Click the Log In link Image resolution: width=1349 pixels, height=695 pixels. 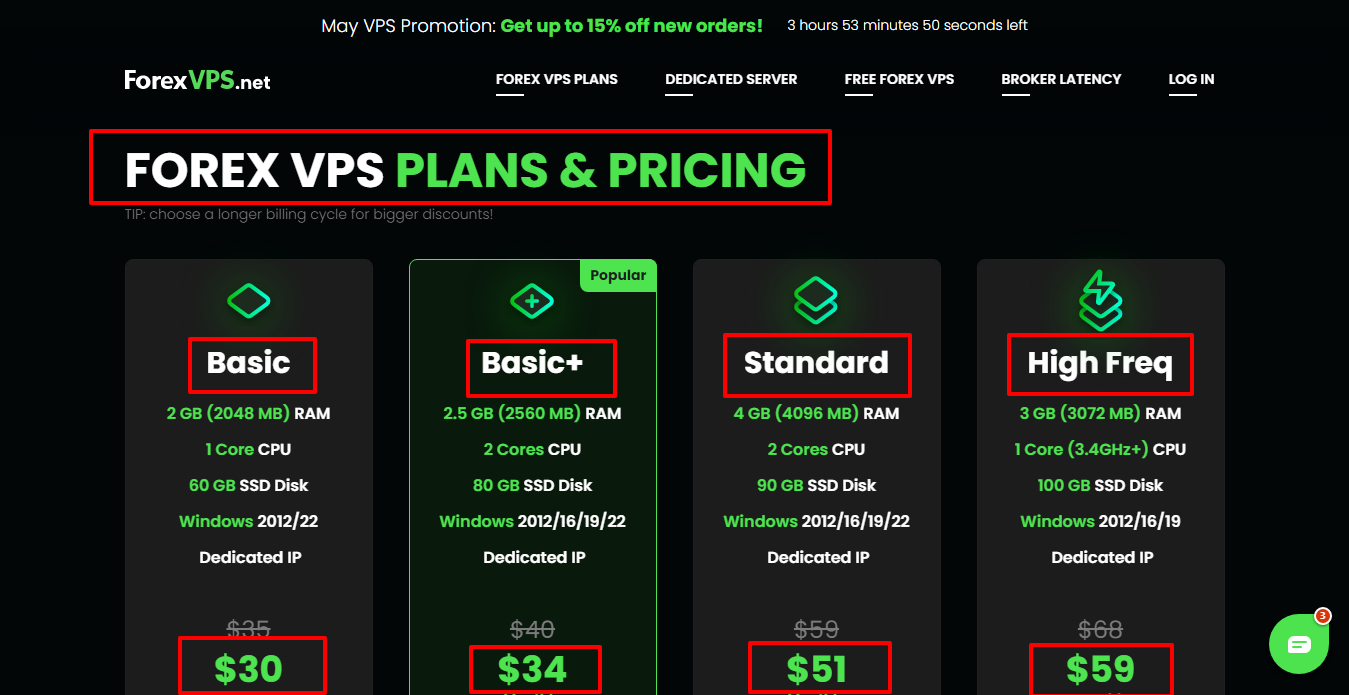[1191, 79]
